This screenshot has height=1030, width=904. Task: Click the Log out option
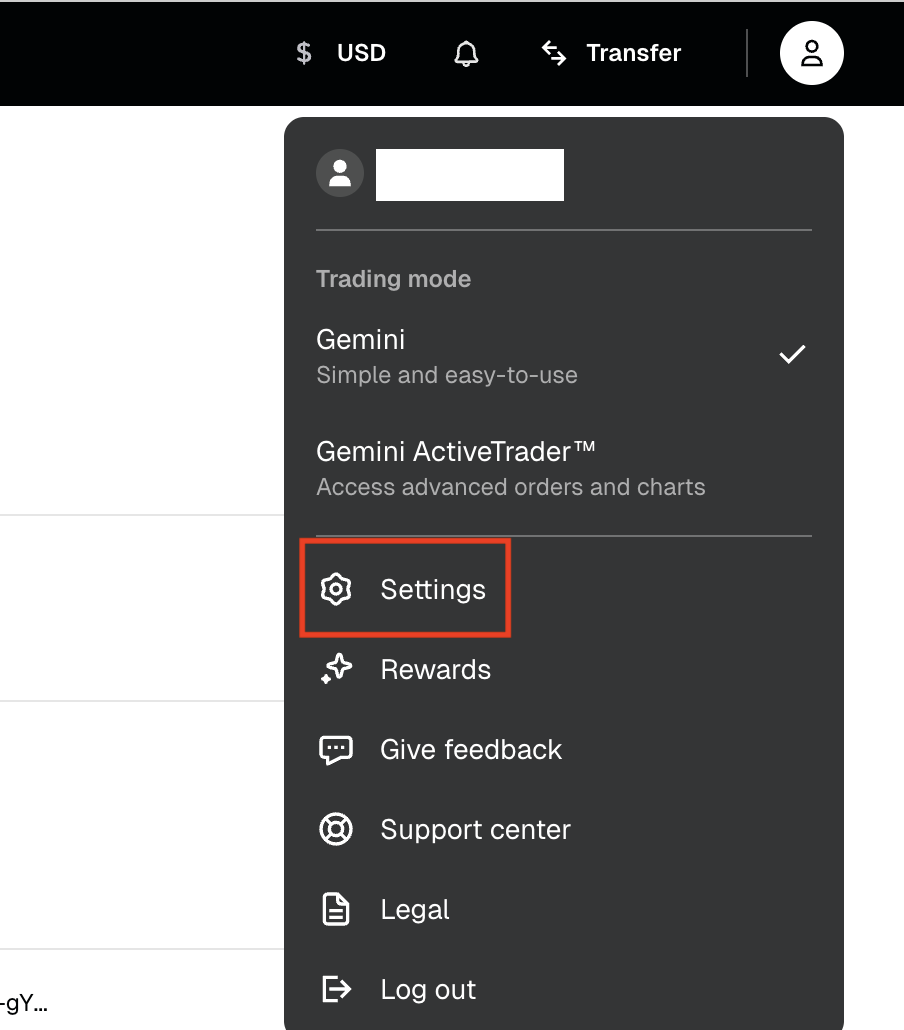[x=428, y=989]
